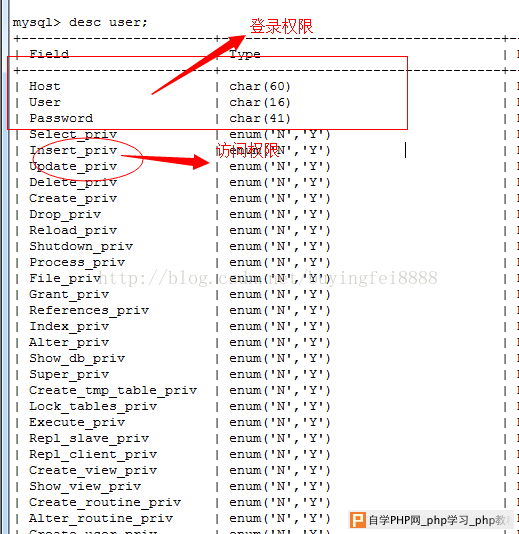The height and width of the screenshot is (534, 519).
Task: Click the red 登录权限 annotation label
Action: point(281,27)
